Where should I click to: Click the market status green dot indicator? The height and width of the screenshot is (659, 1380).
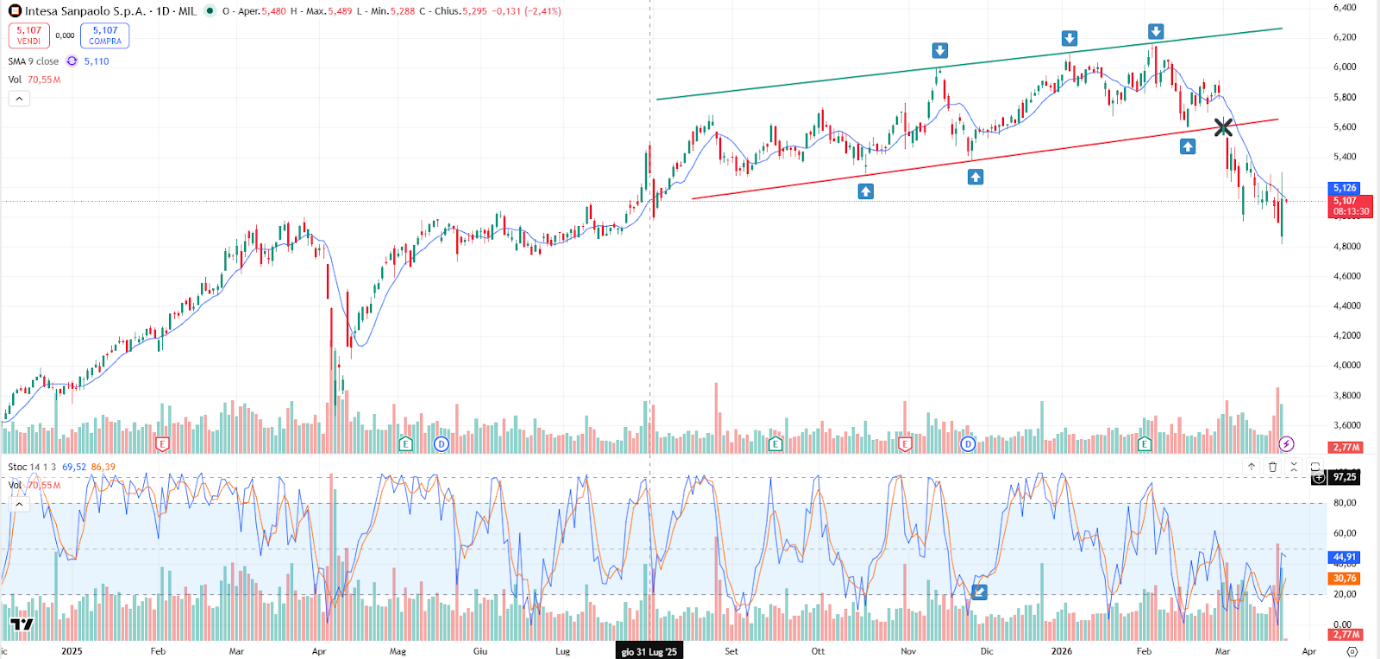208,10
